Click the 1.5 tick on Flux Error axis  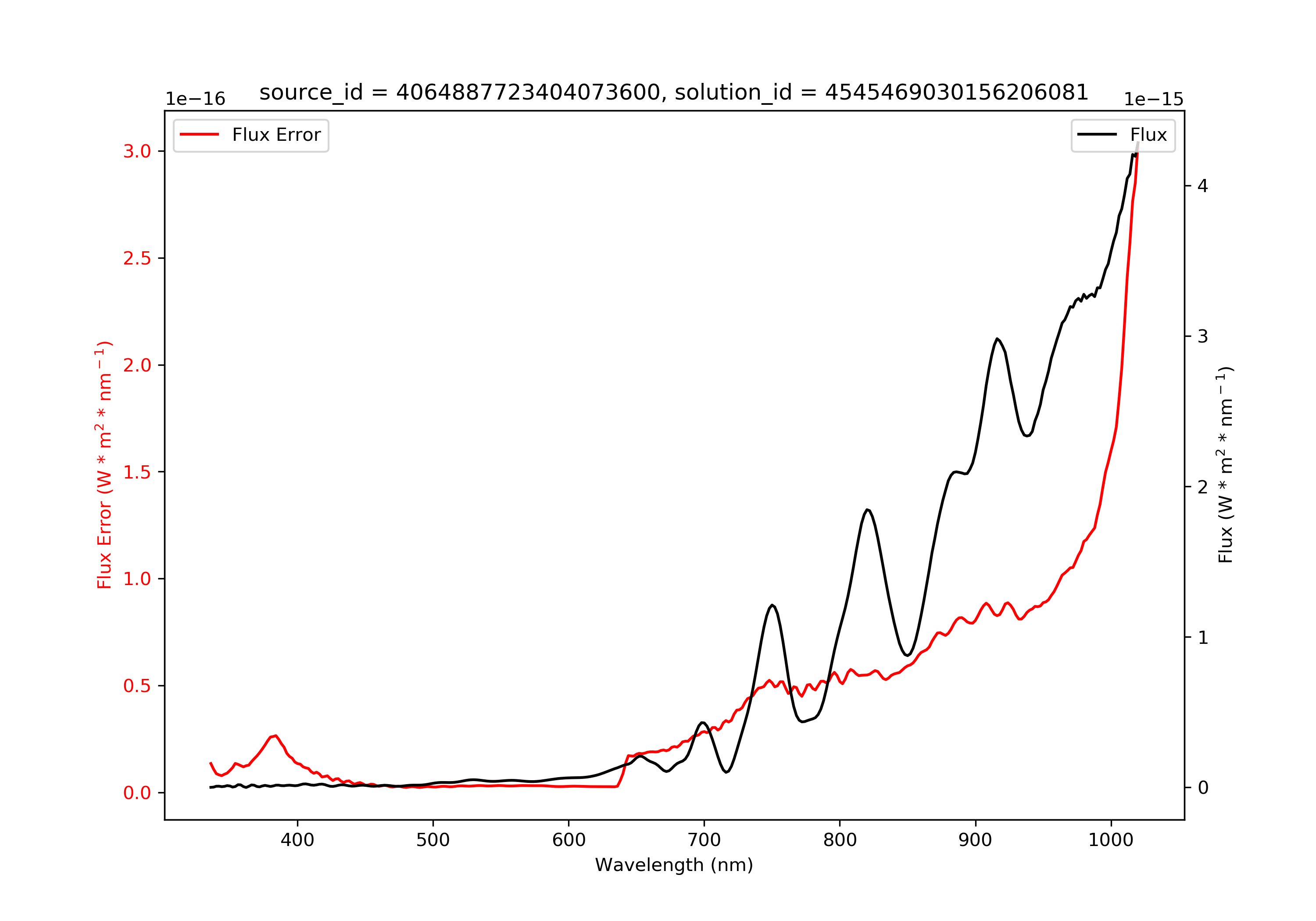[137, 471]
